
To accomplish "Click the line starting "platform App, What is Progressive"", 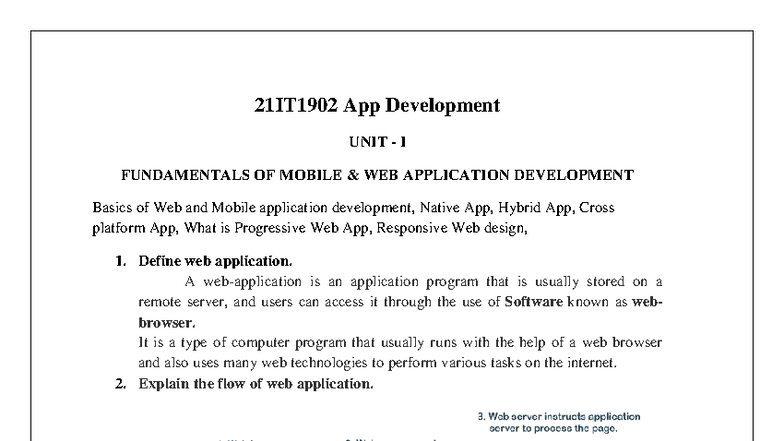I will [310, 228].
